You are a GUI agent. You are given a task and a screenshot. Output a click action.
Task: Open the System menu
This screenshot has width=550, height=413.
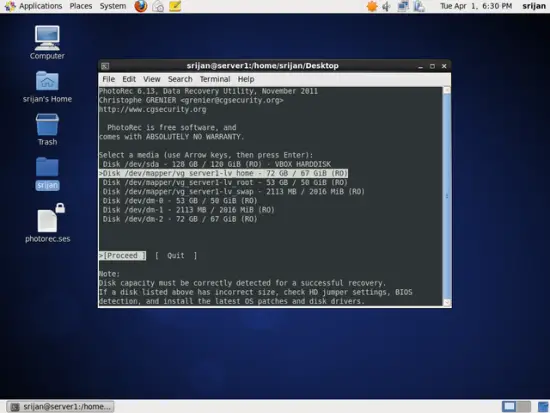(113, 6)
